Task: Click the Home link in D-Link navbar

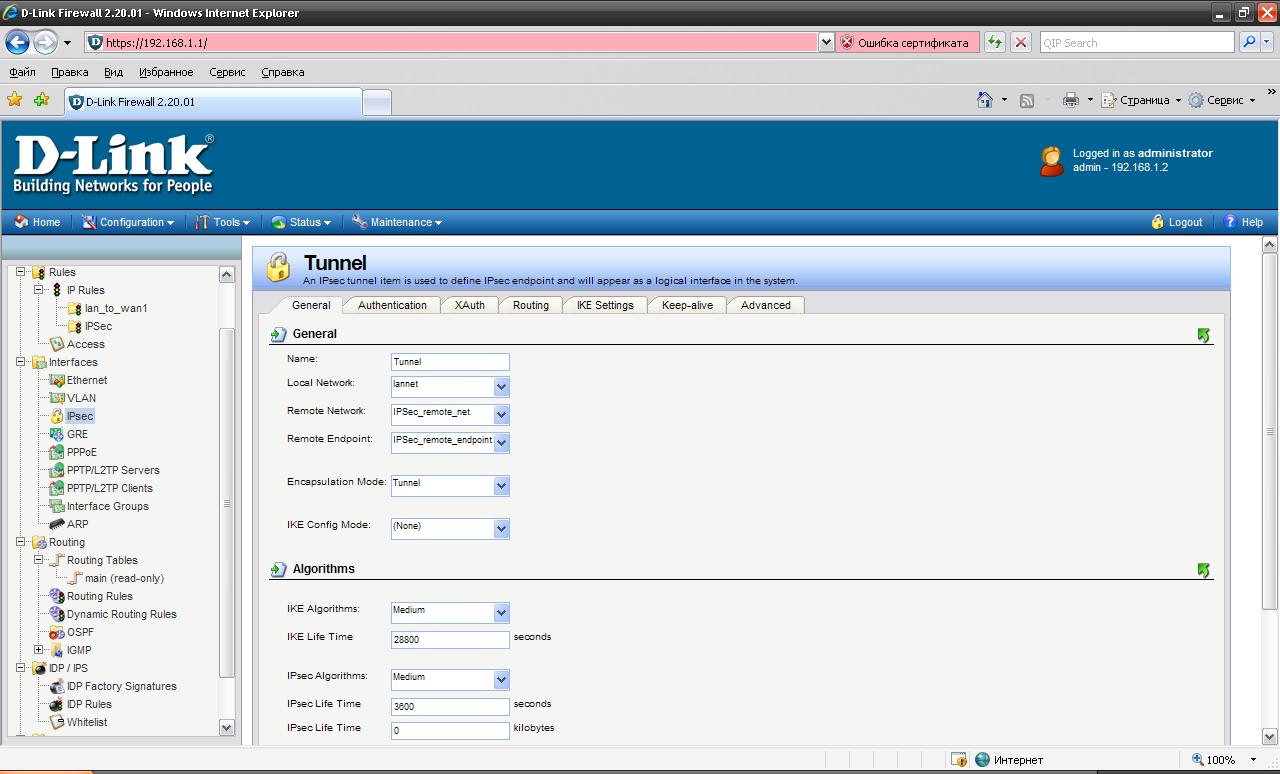Action: tap(38, 222)
